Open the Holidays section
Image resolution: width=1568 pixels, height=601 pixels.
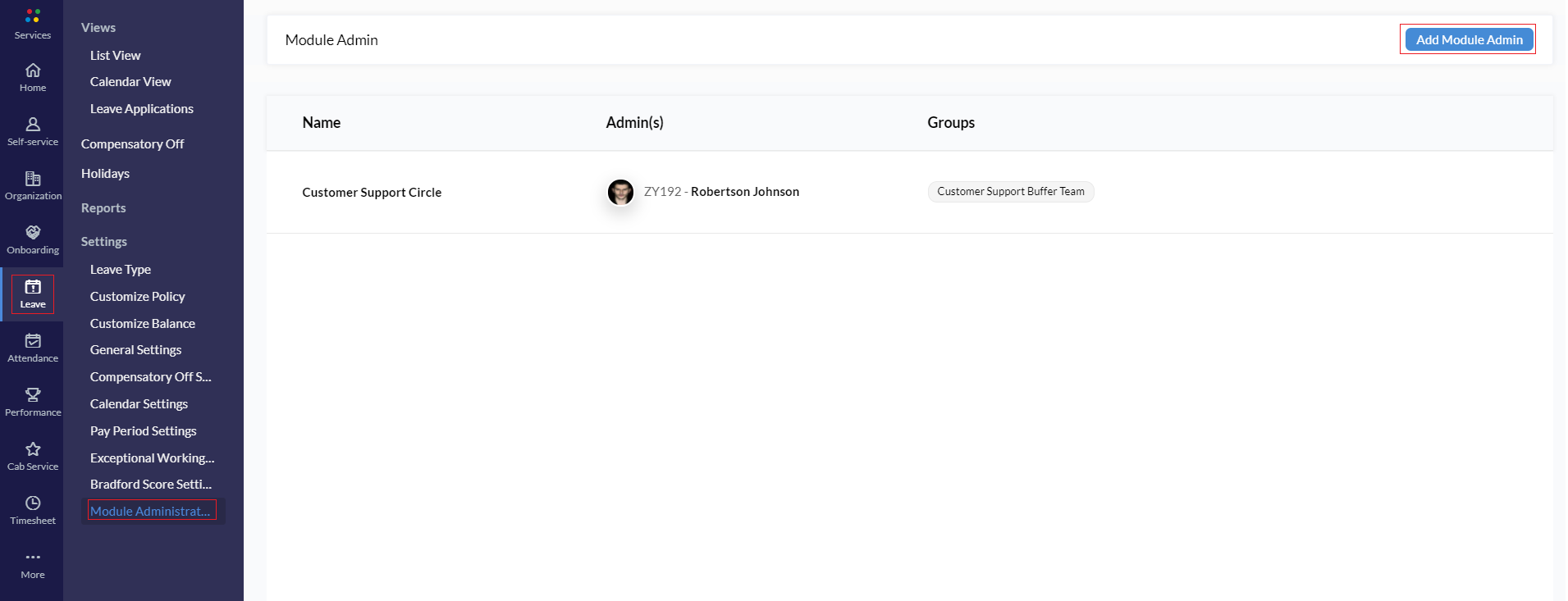pos(105,174)
